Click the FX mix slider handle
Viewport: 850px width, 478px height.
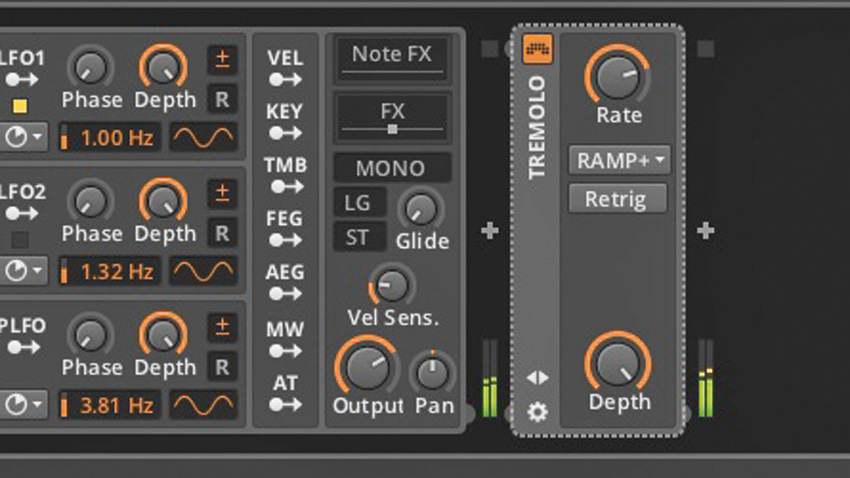point(392,129)
